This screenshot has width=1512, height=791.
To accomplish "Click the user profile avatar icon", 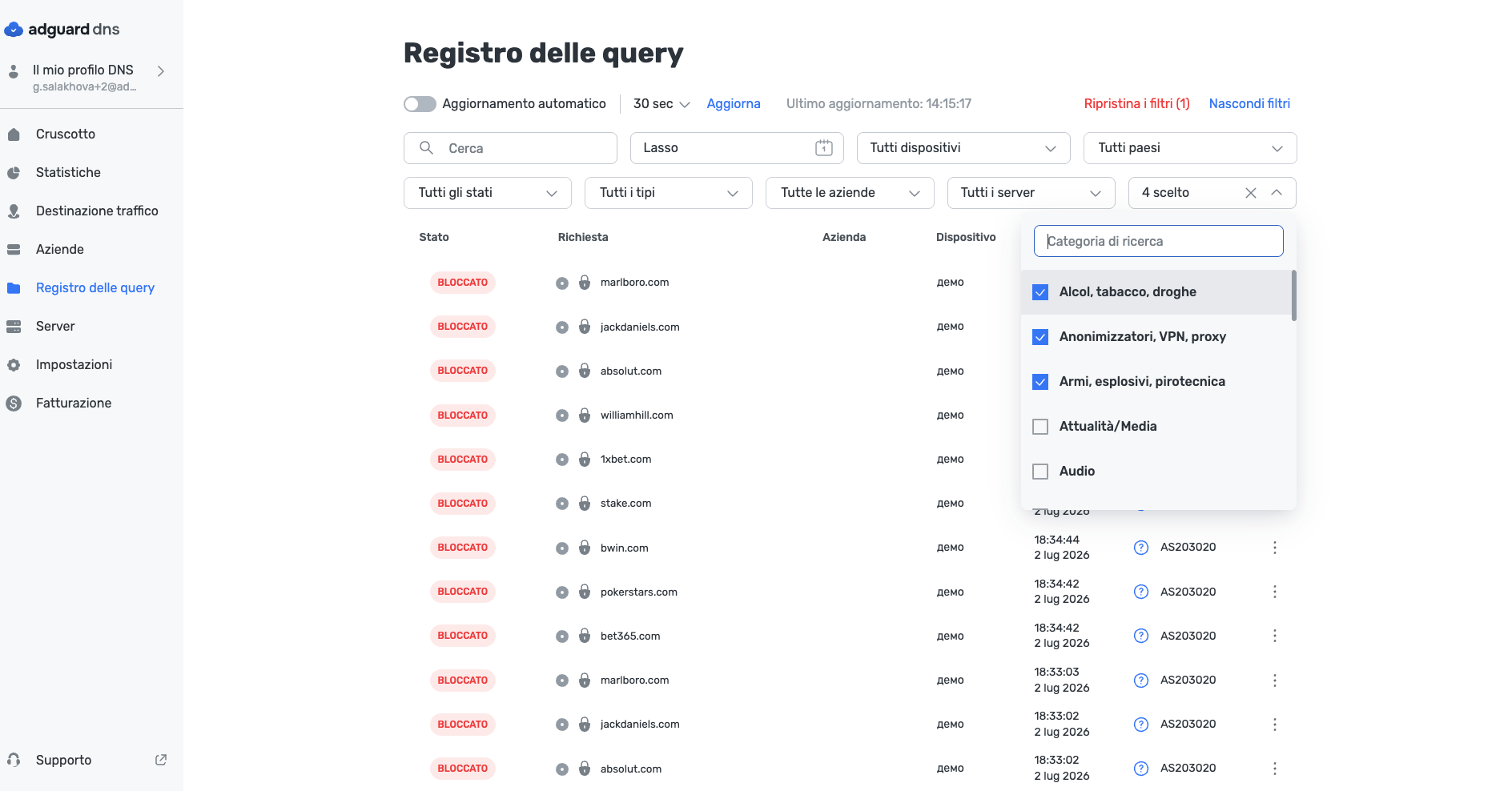I will (x=14, y=71).
